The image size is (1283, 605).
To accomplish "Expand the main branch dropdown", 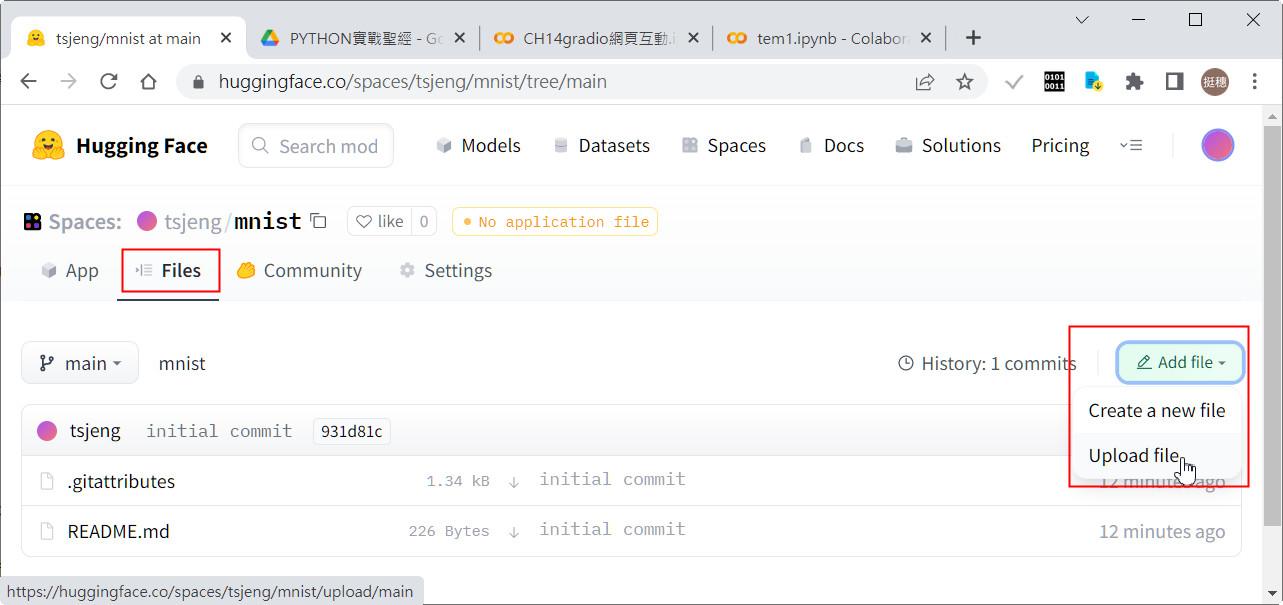I will (x=80, y=363).
